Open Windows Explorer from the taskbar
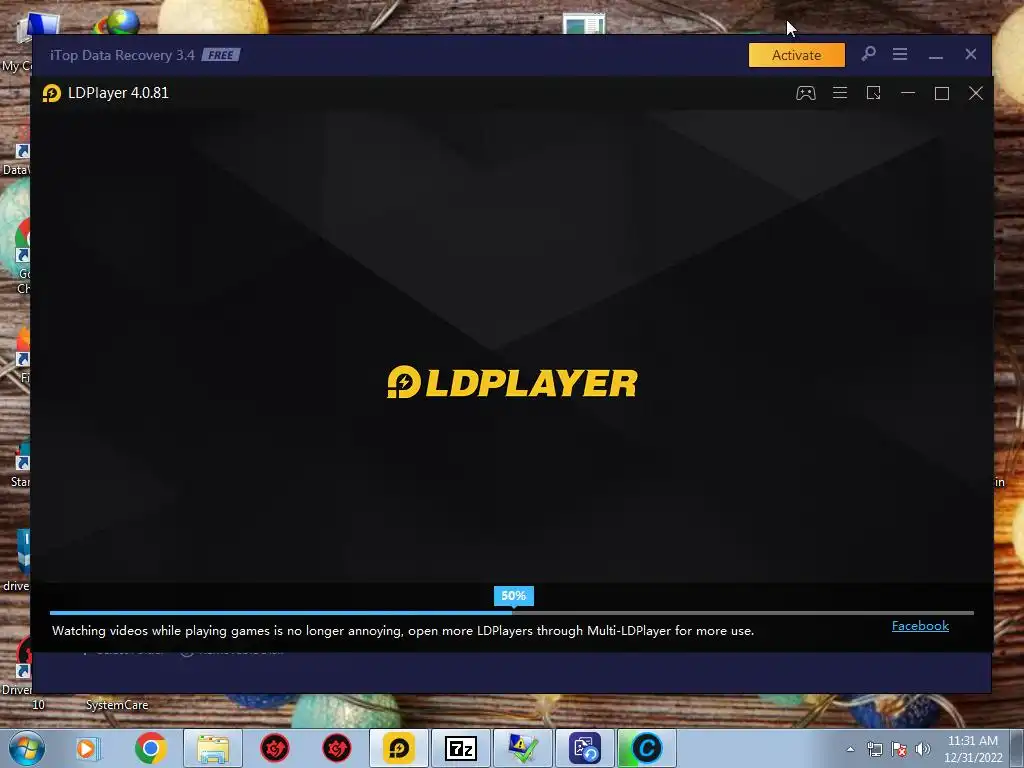 (213, 748)
